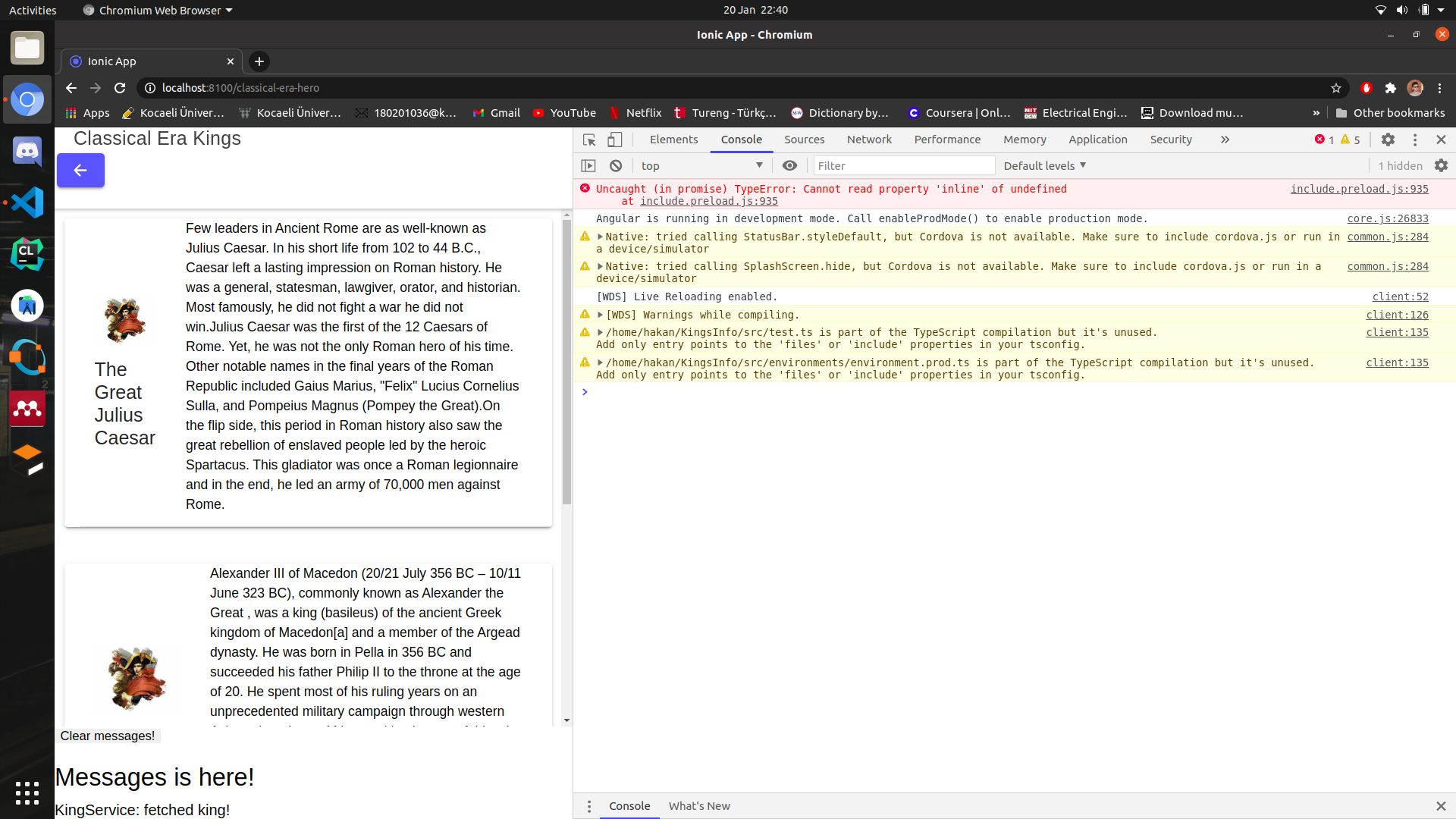Viewport: 1456px width, 819px height.
Task: Click the Clear messages! button
Action: point(108,736)
